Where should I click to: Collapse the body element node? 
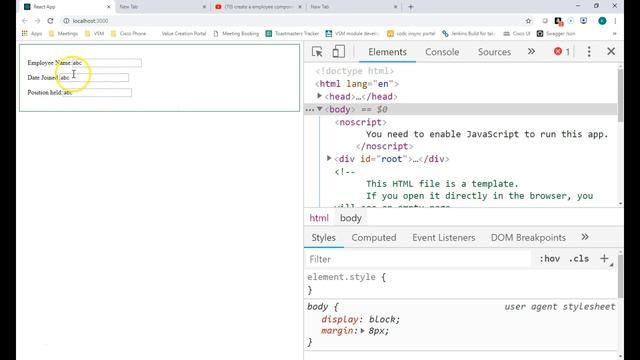[x=320, y=109]
